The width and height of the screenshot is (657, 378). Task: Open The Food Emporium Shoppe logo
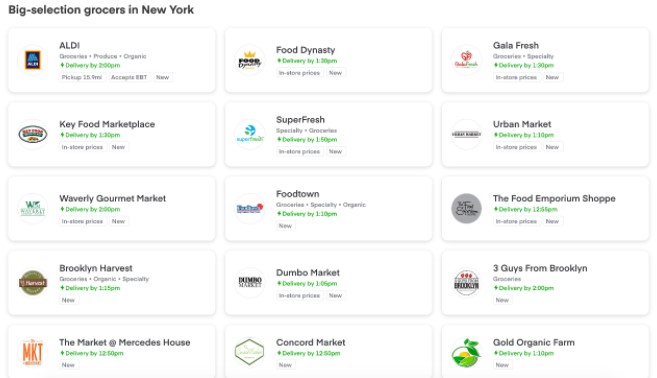click(466, 209)
